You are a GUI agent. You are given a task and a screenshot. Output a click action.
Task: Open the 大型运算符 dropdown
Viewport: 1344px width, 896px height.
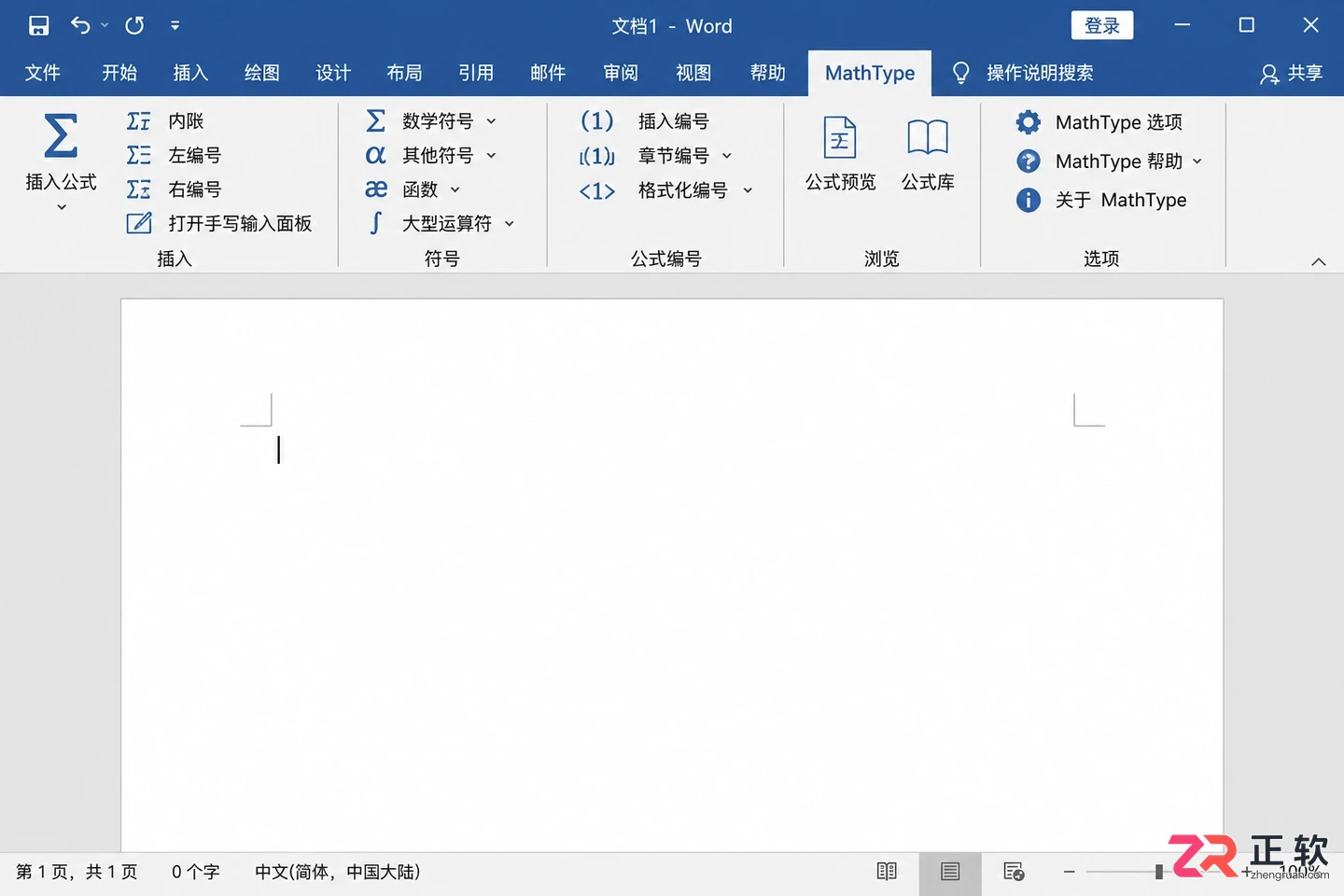510,224
